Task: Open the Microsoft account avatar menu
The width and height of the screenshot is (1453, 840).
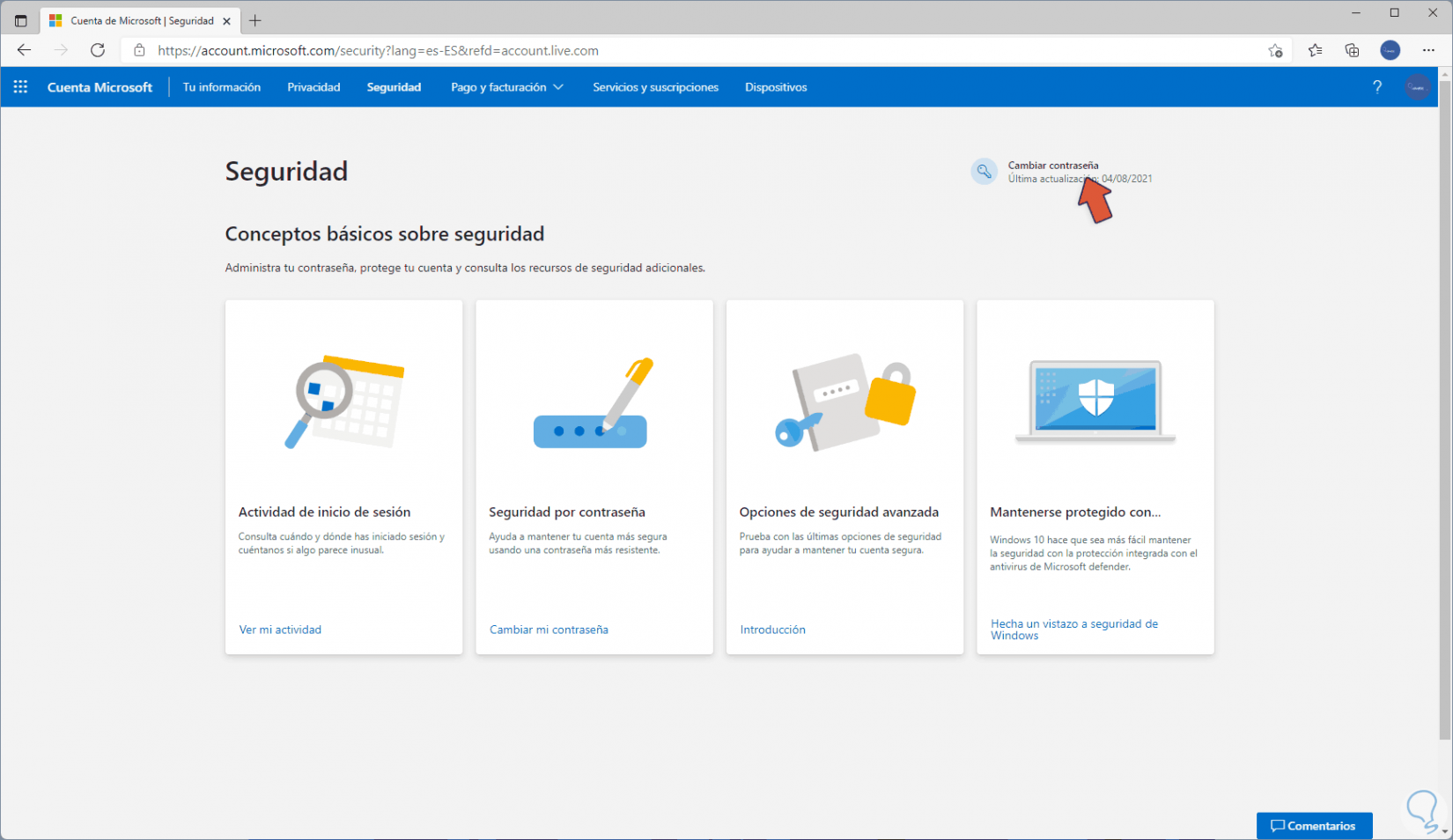Action: pos(1418,87)
